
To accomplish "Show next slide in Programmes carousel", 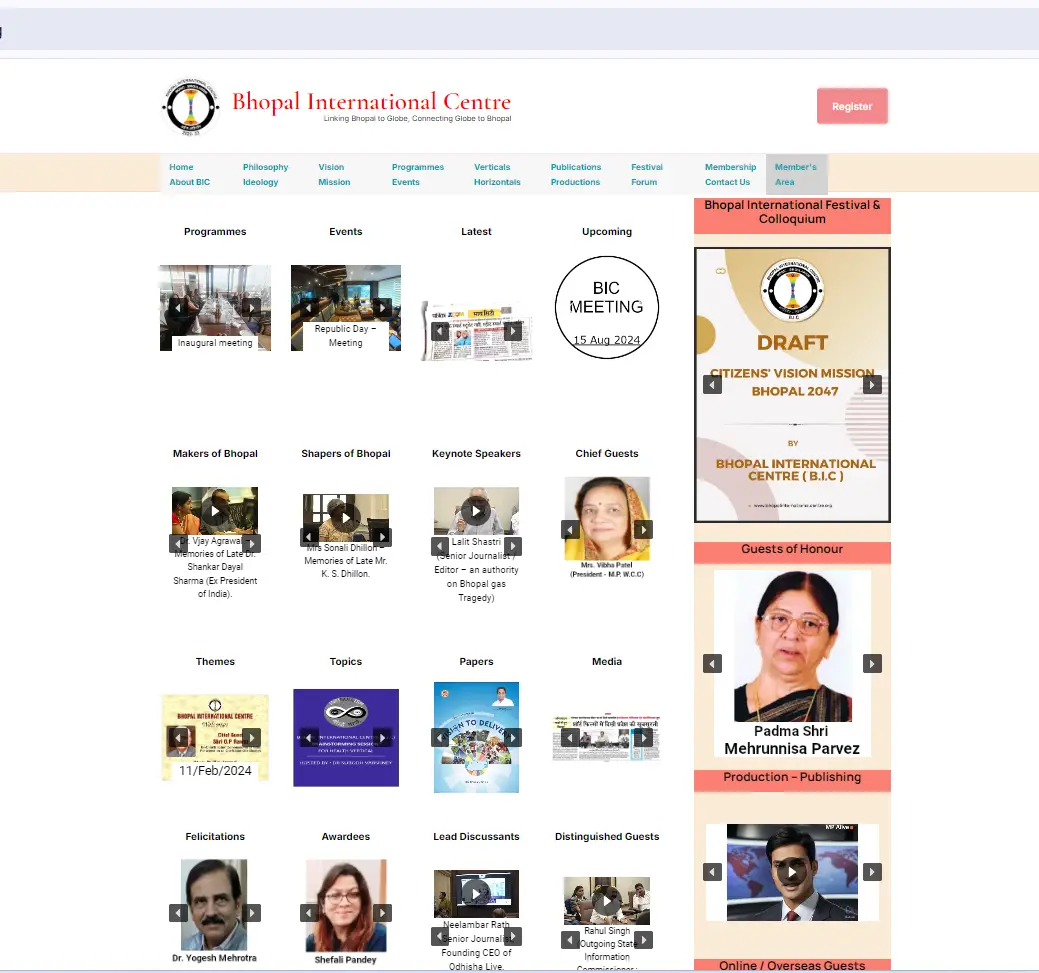I will (x=251, y=307).
